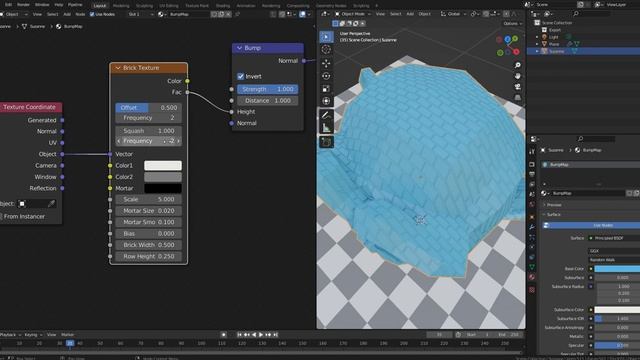Click the viewport zoom magnifier icon
The image size is (640, 360).
click(518, 65)
